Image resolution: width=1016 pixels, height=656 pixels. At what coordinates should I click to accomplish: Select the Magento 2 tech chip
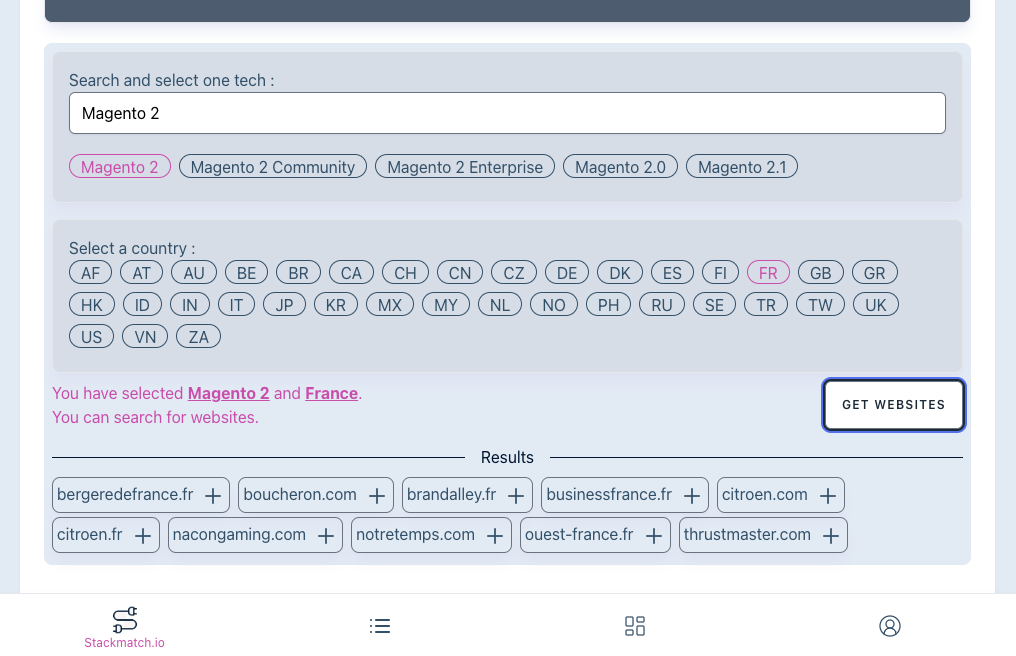120,167
